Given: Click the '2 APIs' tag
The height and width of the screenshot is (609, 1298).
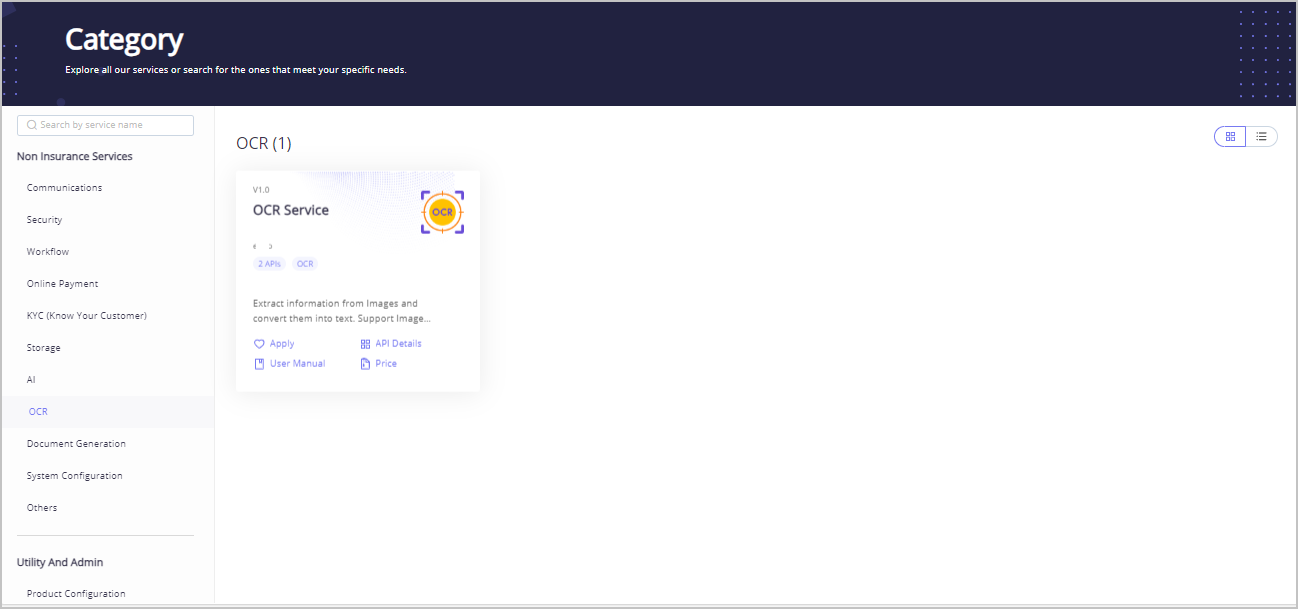Looking at the screenshot, I should coord(270,264).
